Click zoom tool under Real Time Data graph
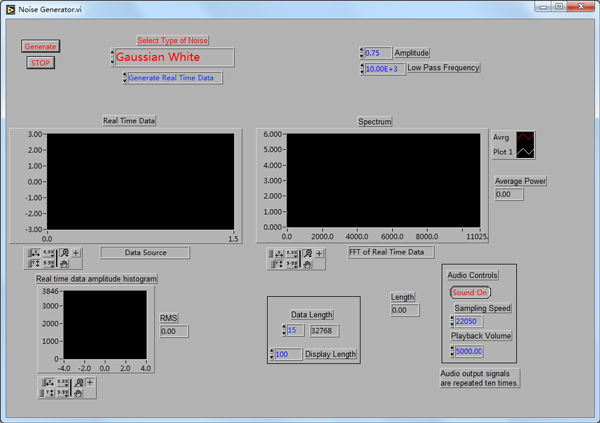The width and height of the screenshot is (600, 423). tap(63, 252)
